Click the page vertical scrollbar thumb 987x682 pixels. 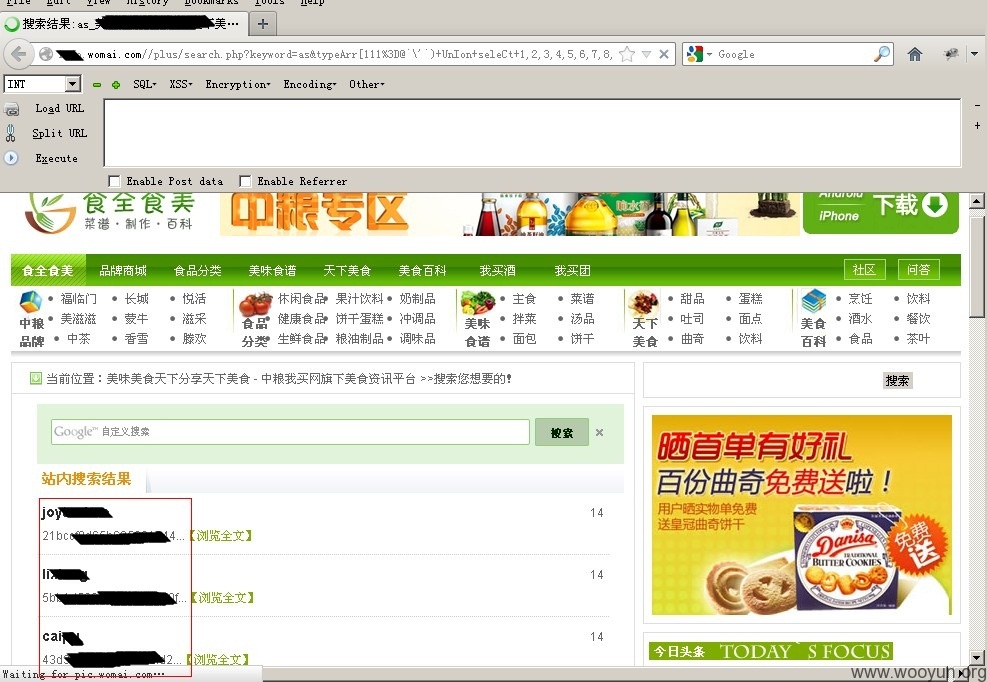pos(977,267)
